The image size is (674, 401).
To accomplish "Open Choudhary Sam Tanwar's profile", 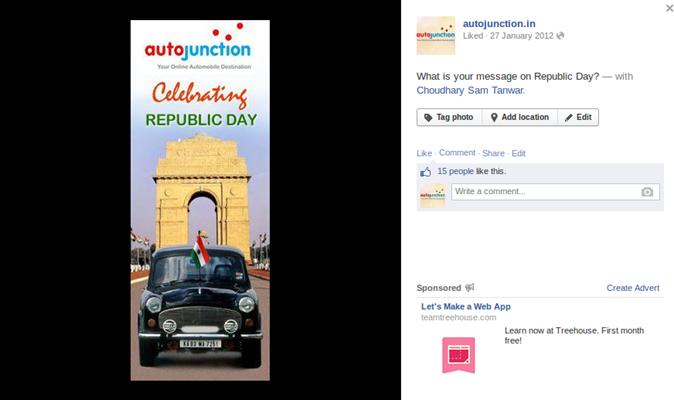I will tap(471, 90).
